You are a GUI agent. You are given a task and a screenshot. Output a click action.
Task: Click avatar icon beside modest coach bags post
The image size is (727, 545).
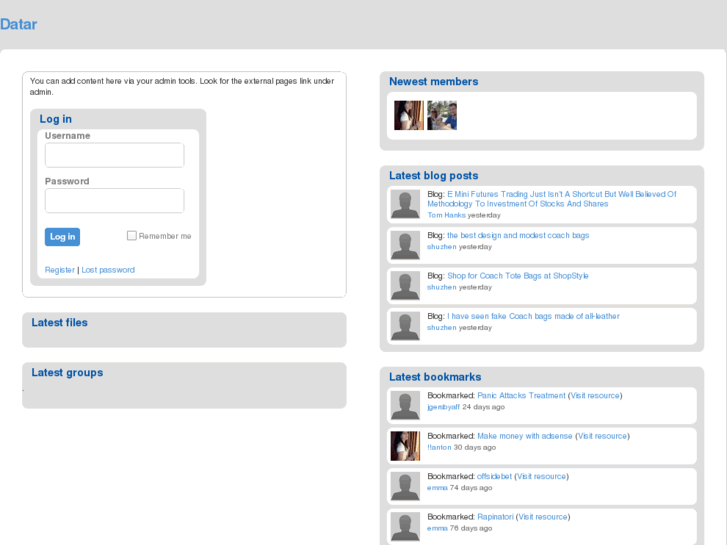pos(405,245)
